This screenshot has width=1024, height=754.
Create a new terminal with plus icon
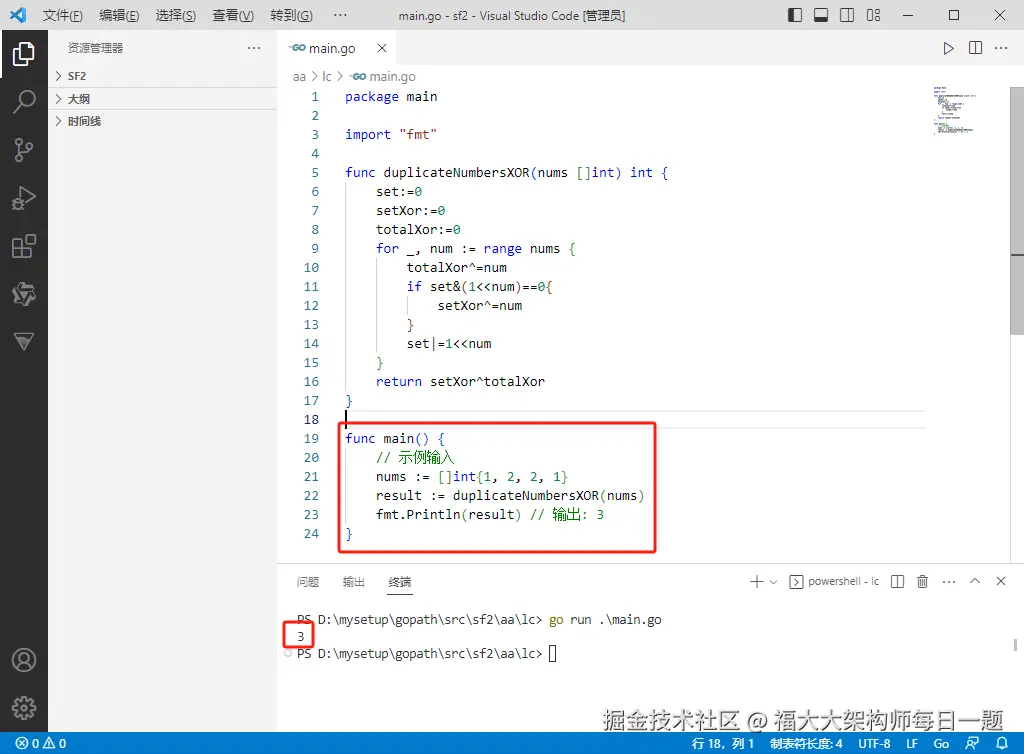click(x=756, y=582)
